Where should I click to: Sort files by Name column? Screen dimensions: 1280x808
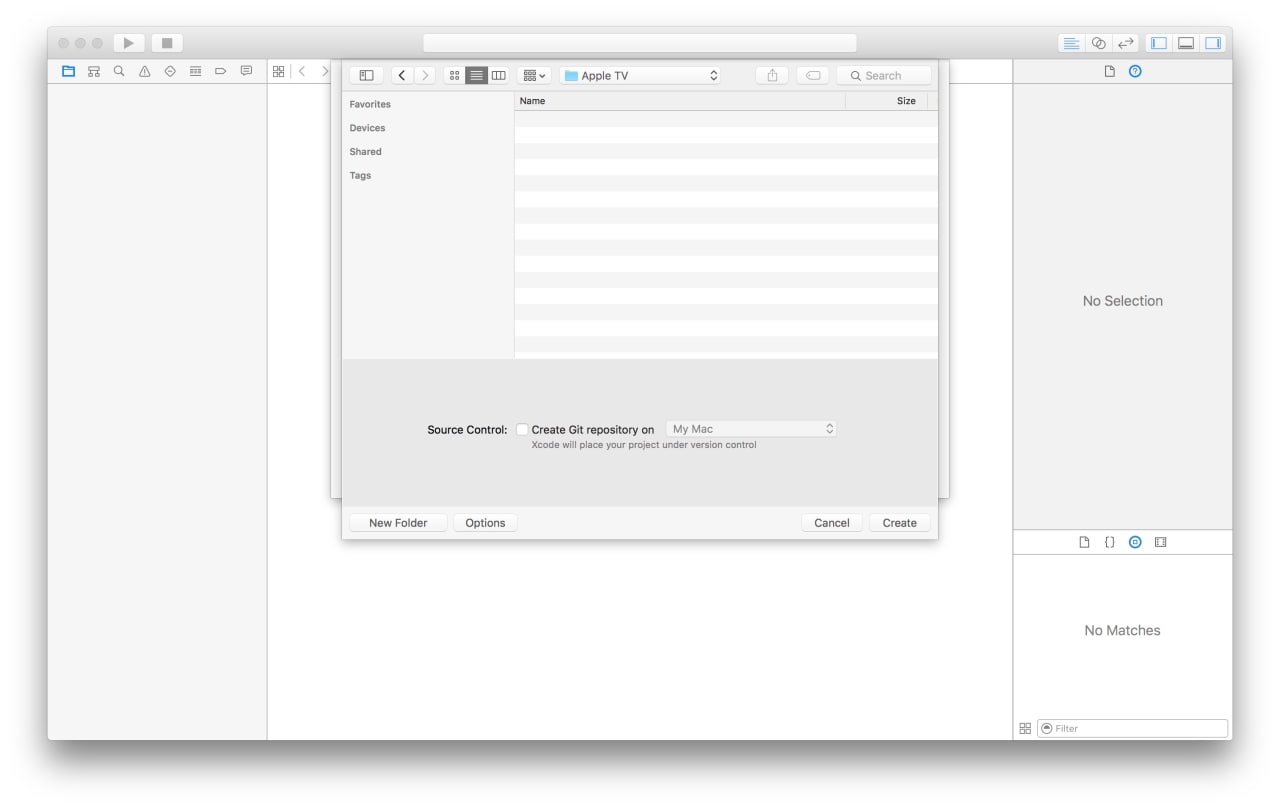(680, 101)
